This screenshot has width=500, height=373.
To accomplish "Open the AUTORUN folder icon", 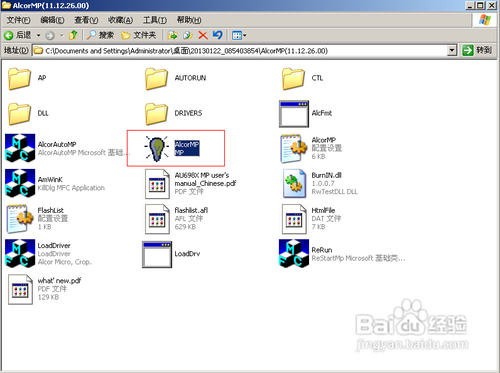I will 156,79.
